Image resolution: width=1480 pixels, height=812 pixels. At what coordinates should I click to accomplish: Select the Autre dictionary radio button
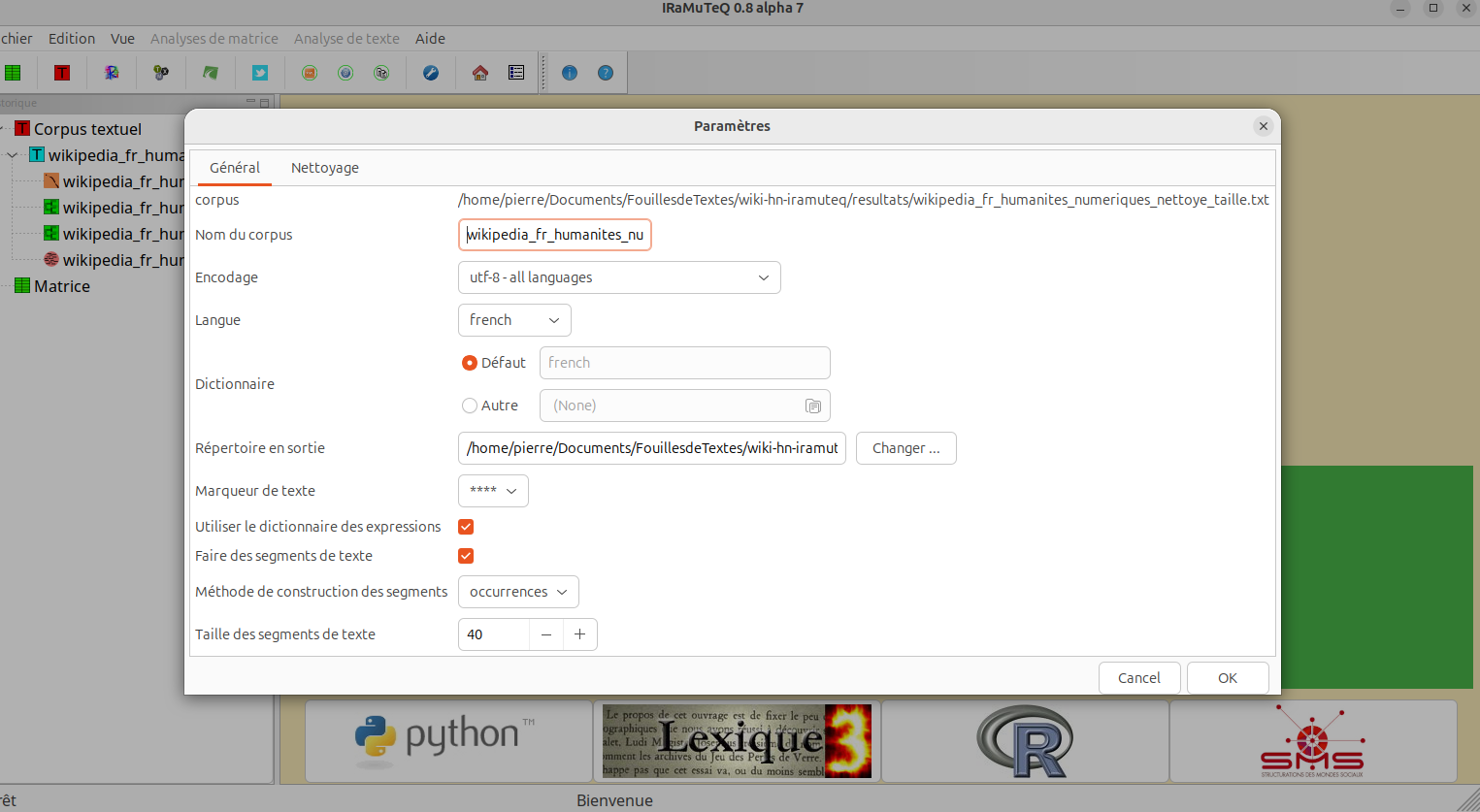click(x=470, y=406)
